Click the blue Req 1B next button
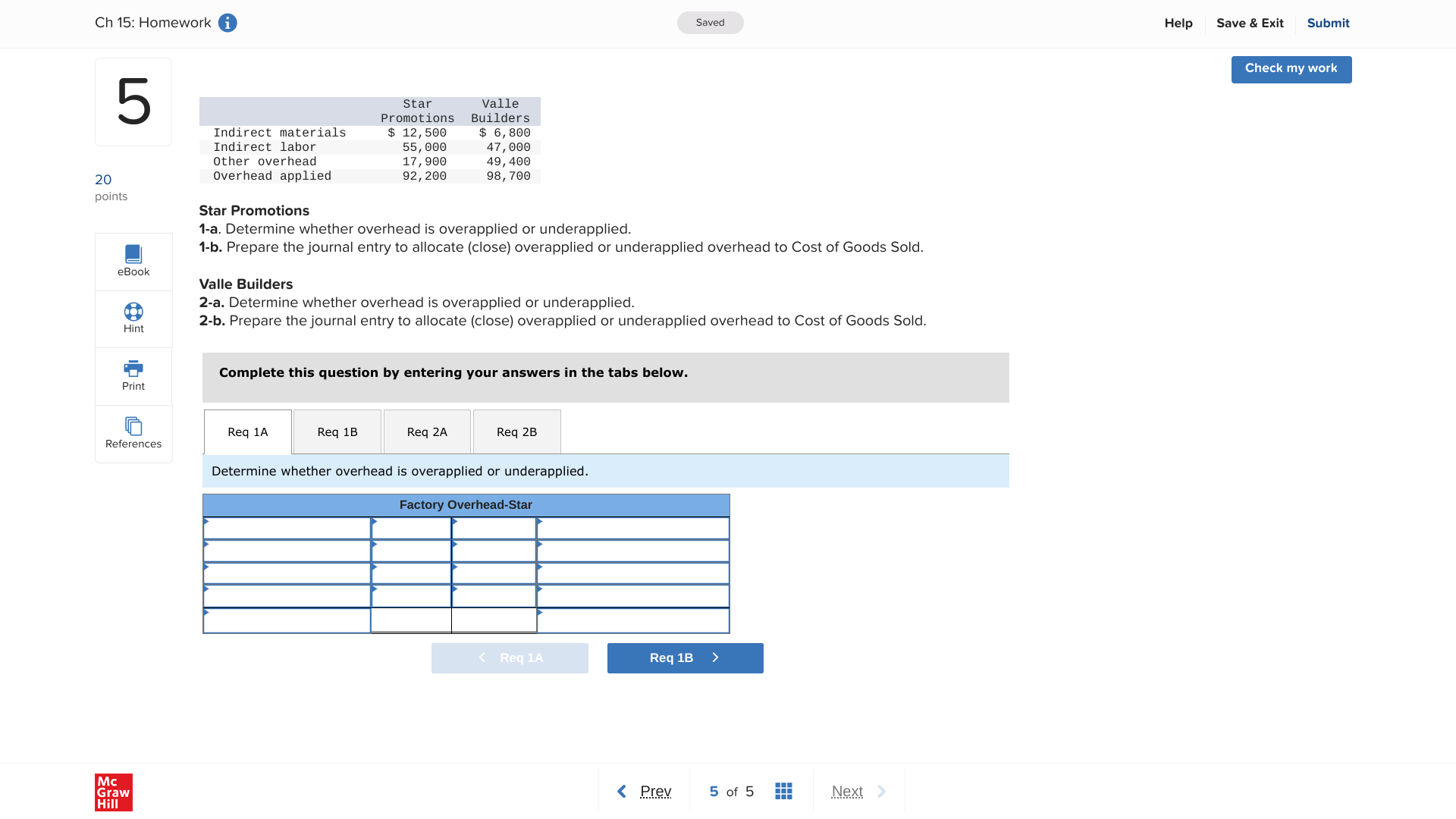Viewport: 1456px width, 819px height. click(685, 658)
